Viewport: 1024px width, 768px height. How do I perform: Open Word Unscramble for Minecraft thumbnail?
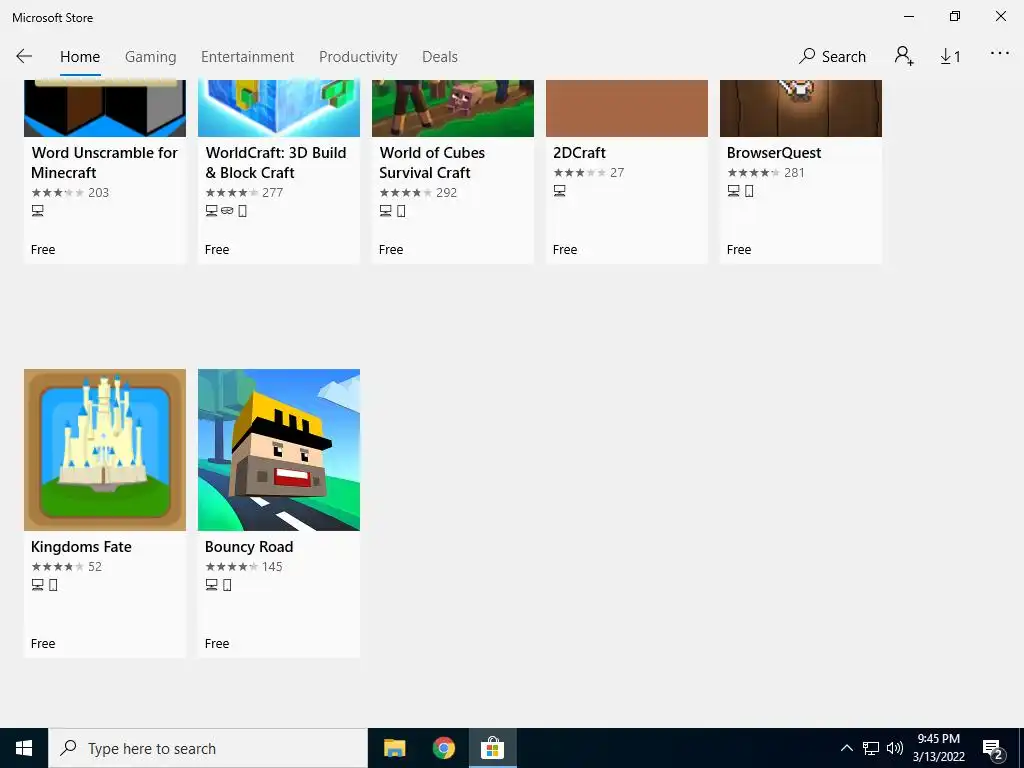[x=105, y=108]
